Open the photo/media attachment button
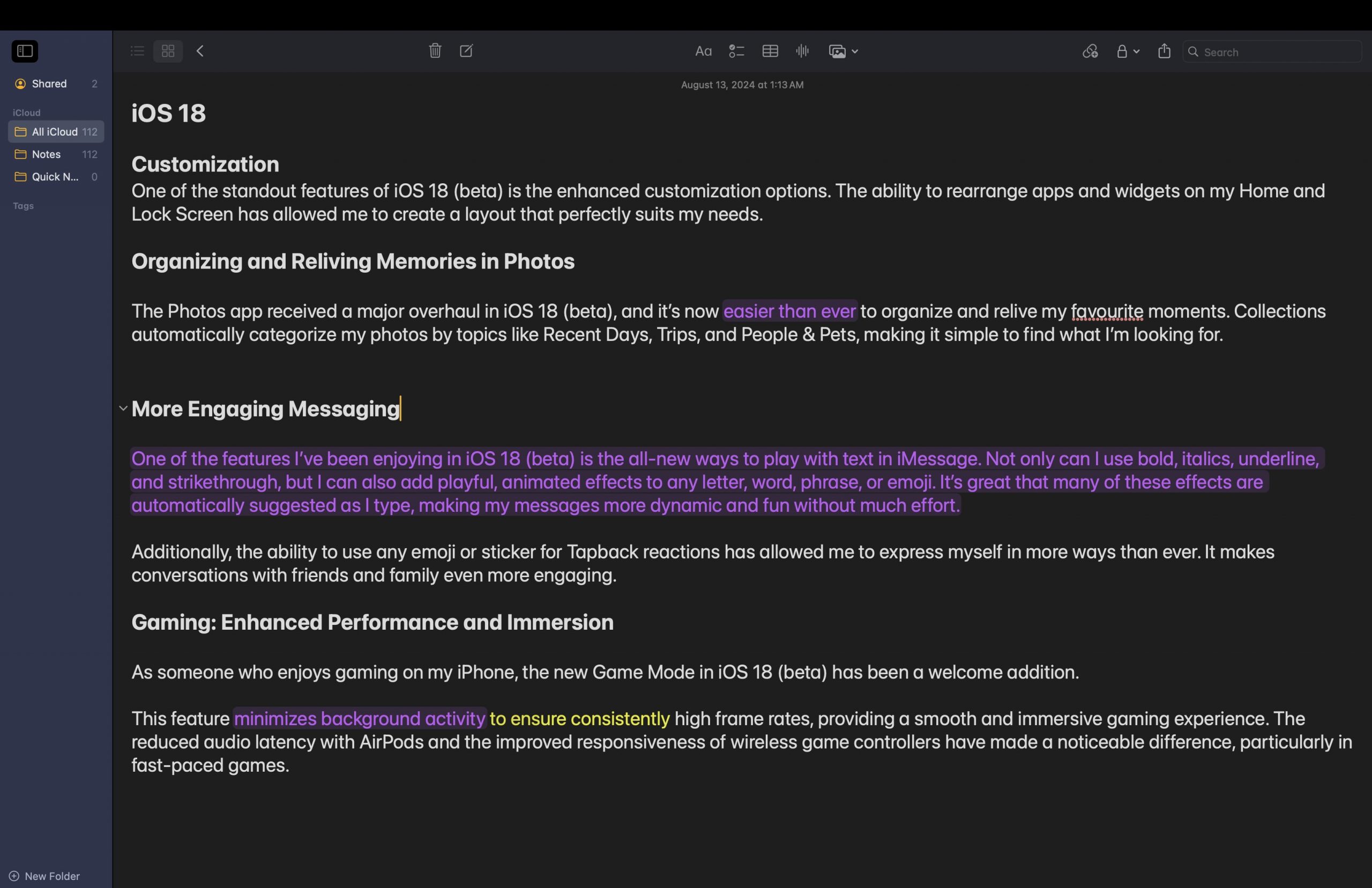The height and width of the screenshot is (888, 1372). tap(838, 51)
